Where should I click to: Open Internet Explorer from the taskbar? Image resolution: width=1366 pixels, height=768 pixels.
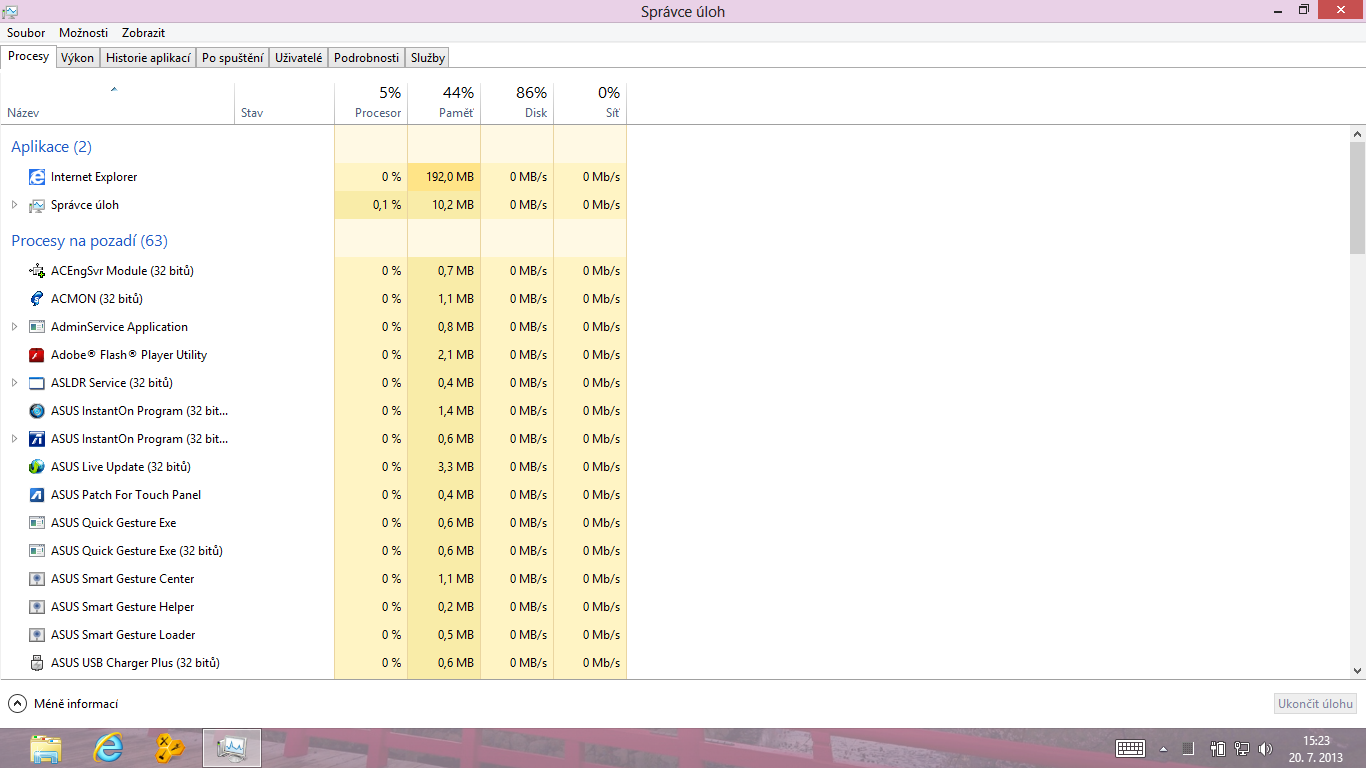[x=108, y=748]
